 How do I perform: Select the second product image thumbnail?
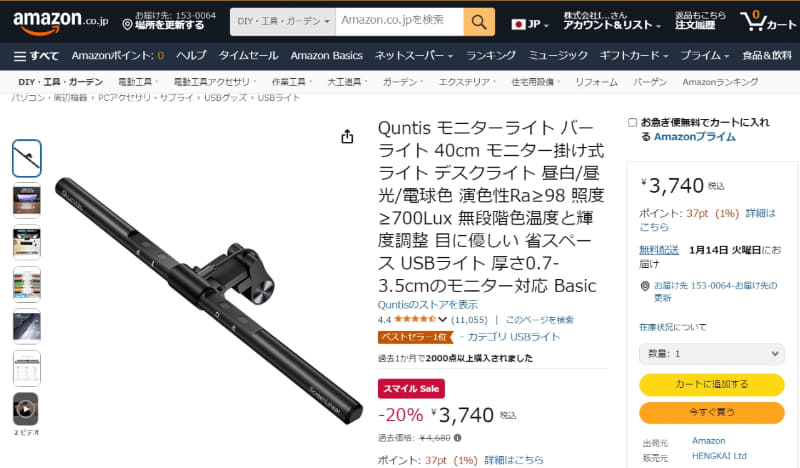point(27,201)
